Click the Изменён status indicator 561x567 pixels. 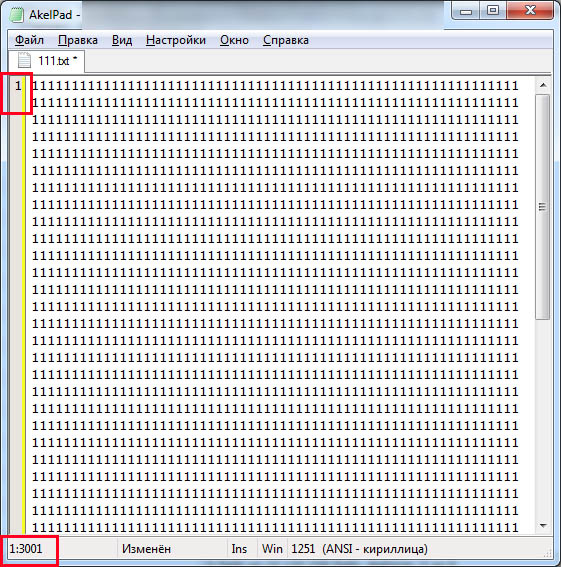[x=146, y=549]
